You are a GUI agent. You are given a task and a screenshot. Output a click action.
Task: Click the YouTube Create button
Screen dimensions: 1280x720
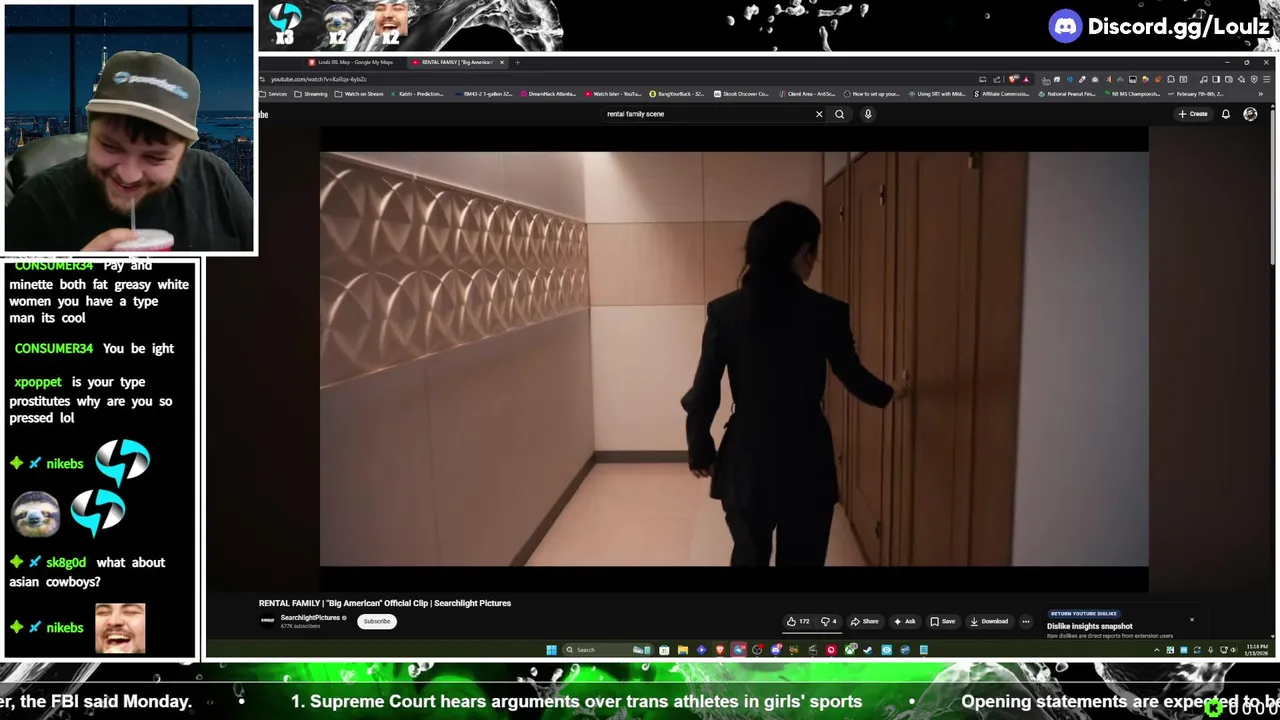tap(1193, 114)
